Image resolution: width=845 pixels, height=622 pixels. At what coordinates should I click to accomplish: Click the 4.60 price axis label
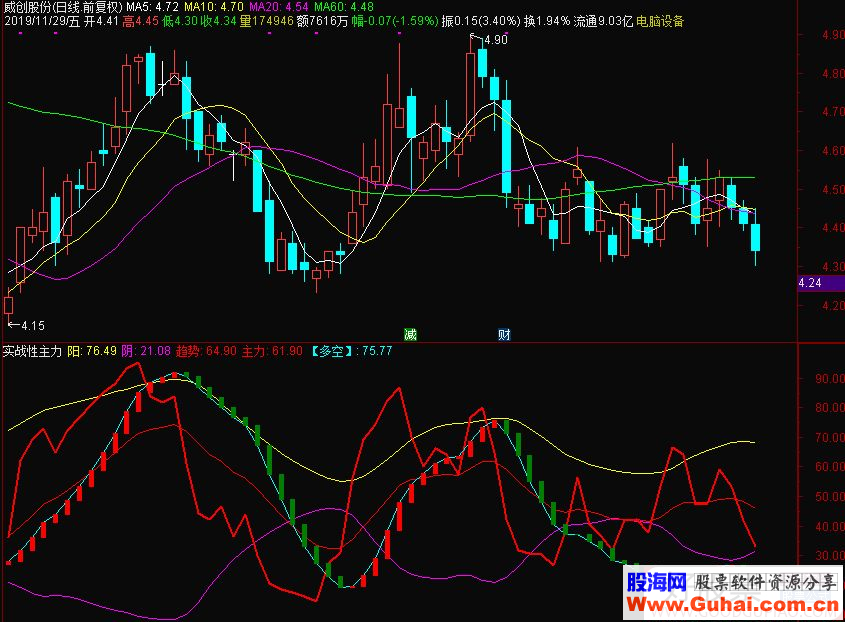[x=833, y=150]
